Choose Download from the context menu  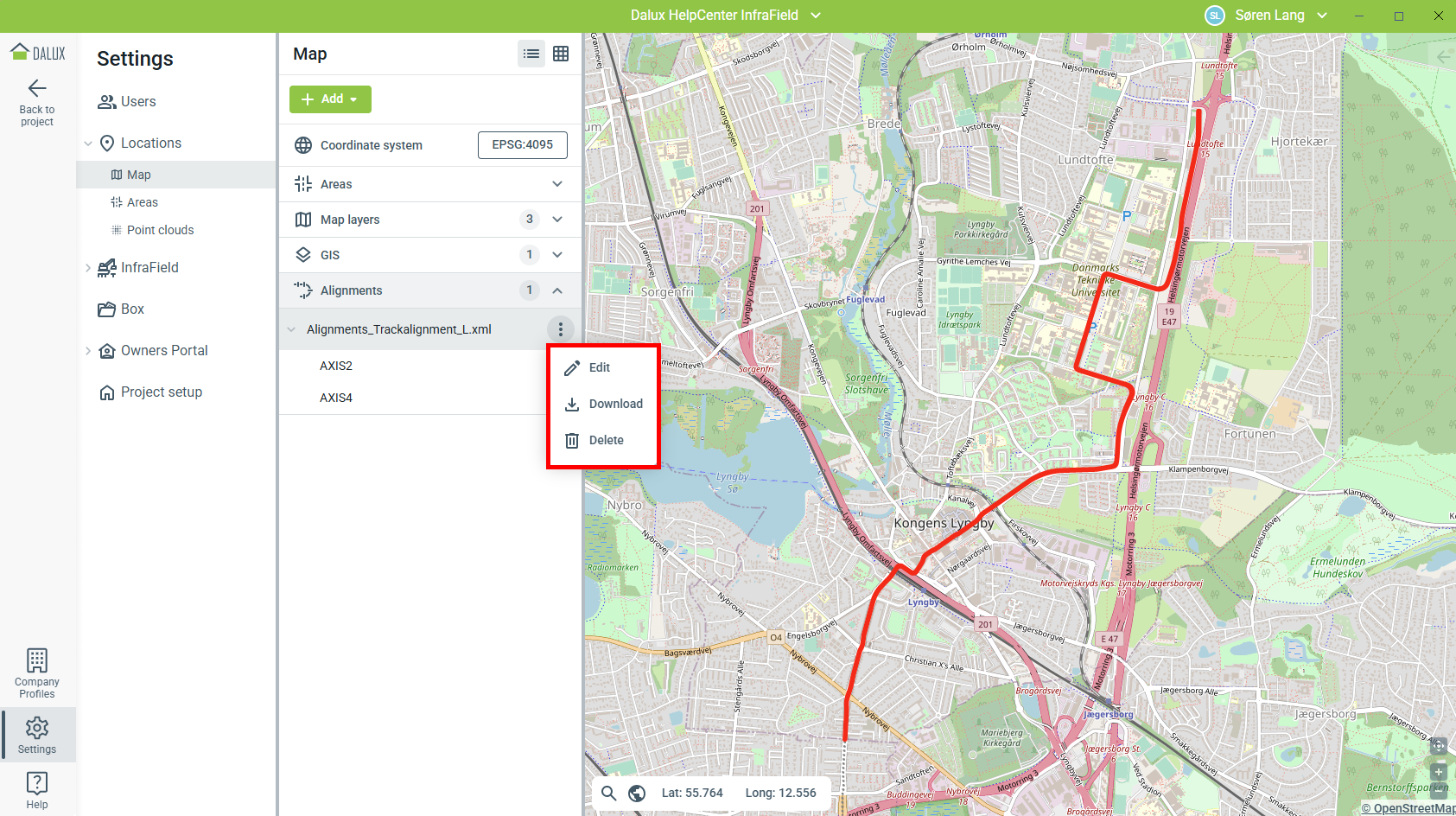[614, 404]
